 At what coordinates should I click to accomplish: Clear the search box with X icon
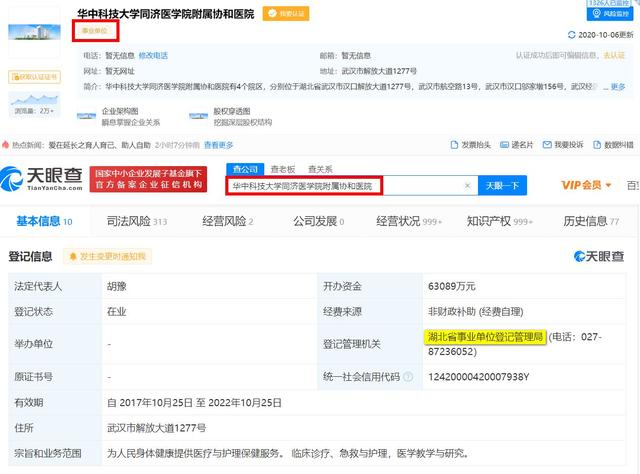(468, 186)
